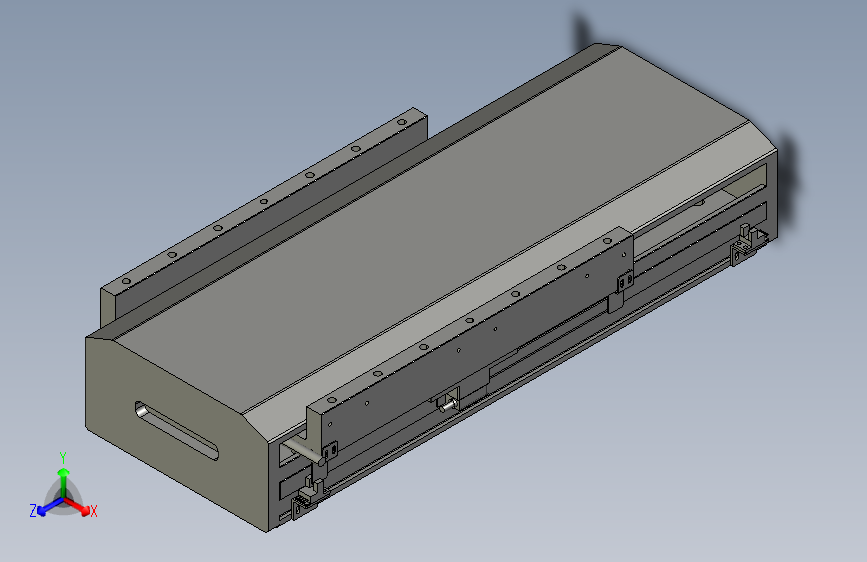Select the oblong slot on the end cap
Viewport: 867px width, 562px height.
point(176,431)
